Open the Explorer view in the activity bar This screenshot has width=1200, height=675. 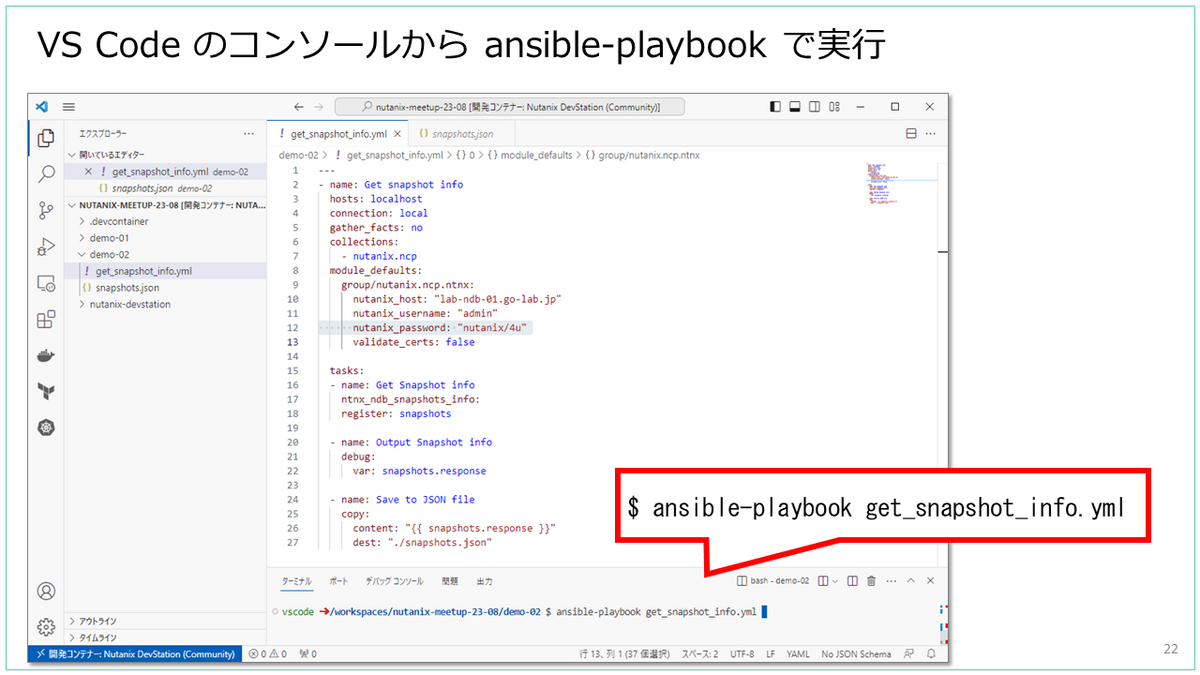(x=45, y=139)
